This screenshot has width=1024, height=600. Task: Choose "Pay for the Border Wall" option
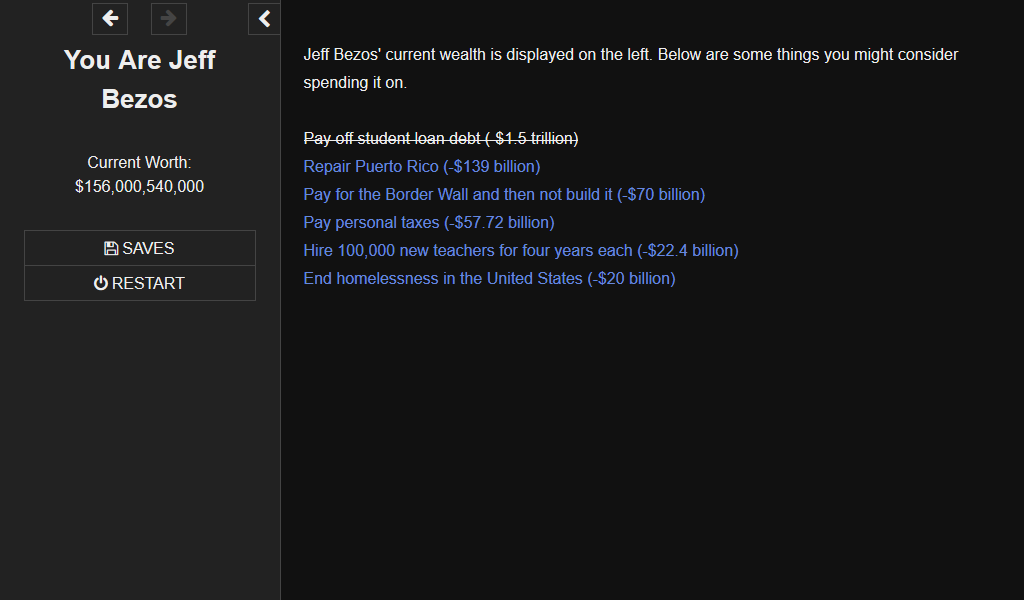(x=503, y=194)
